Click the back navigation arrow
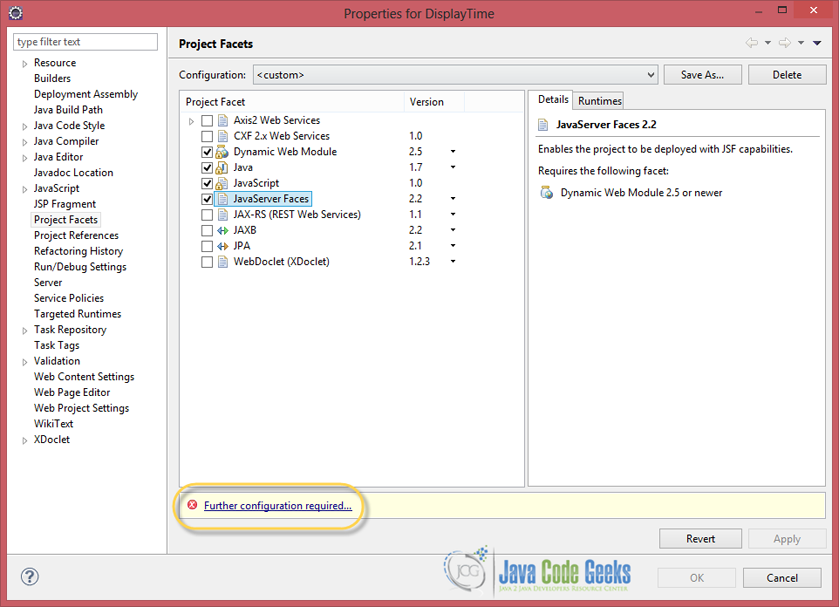The width and height of the screenshot is (839, 607). click(x=752, y=43)
